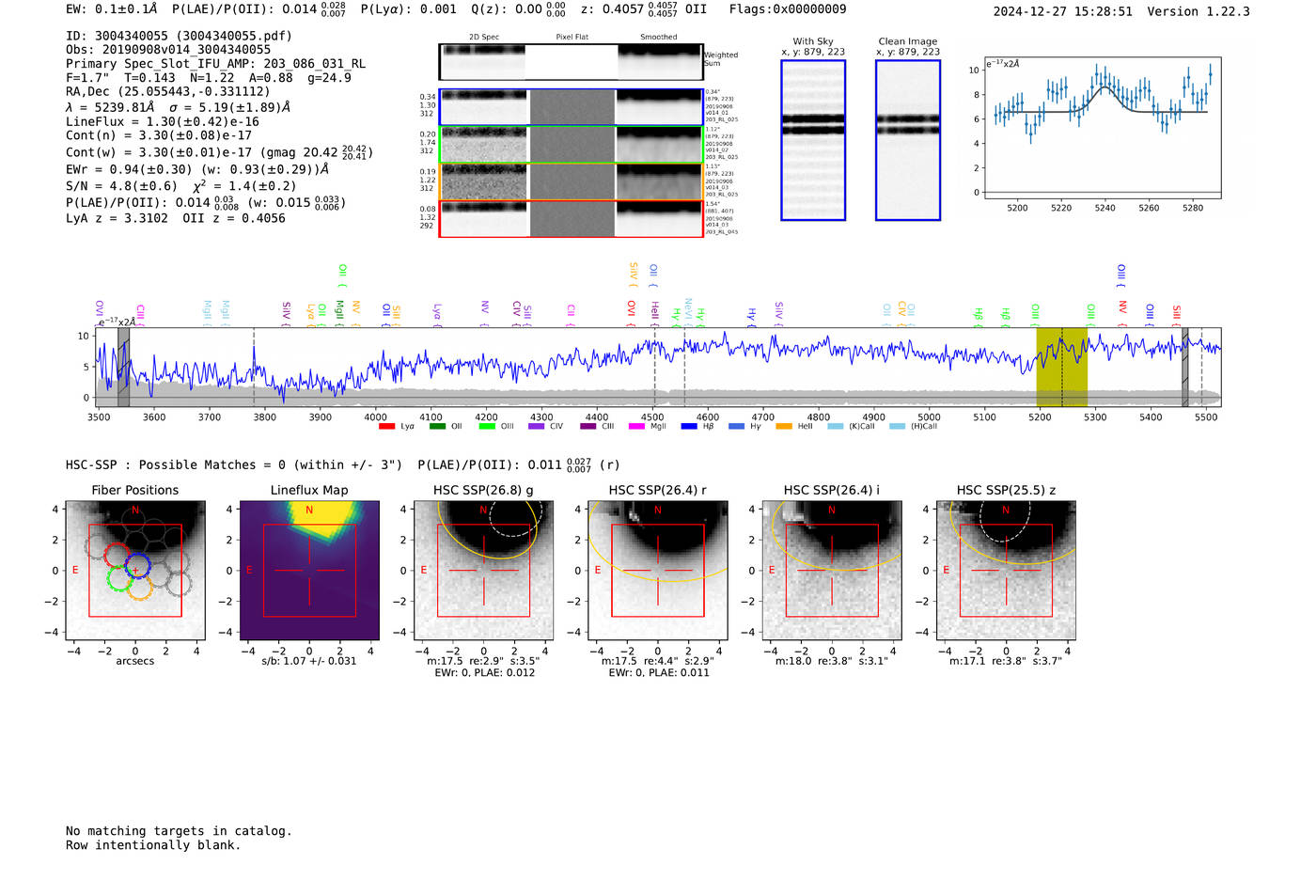The width and height of the screenshot is (1316, 896).
Task: Click the 's/b: 1.07 +/- 0.031' caption
Action: point(309,661)
